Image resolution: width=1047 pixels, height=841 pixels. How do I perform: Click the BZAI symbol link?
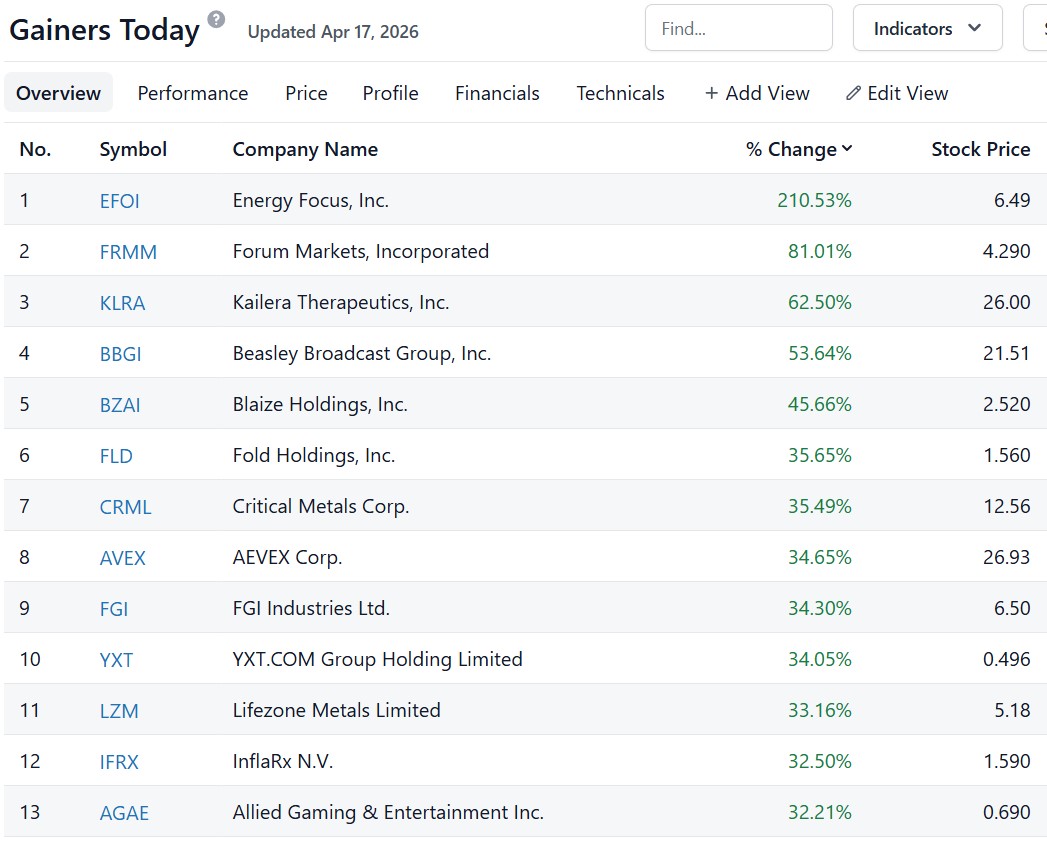(120, 405)
